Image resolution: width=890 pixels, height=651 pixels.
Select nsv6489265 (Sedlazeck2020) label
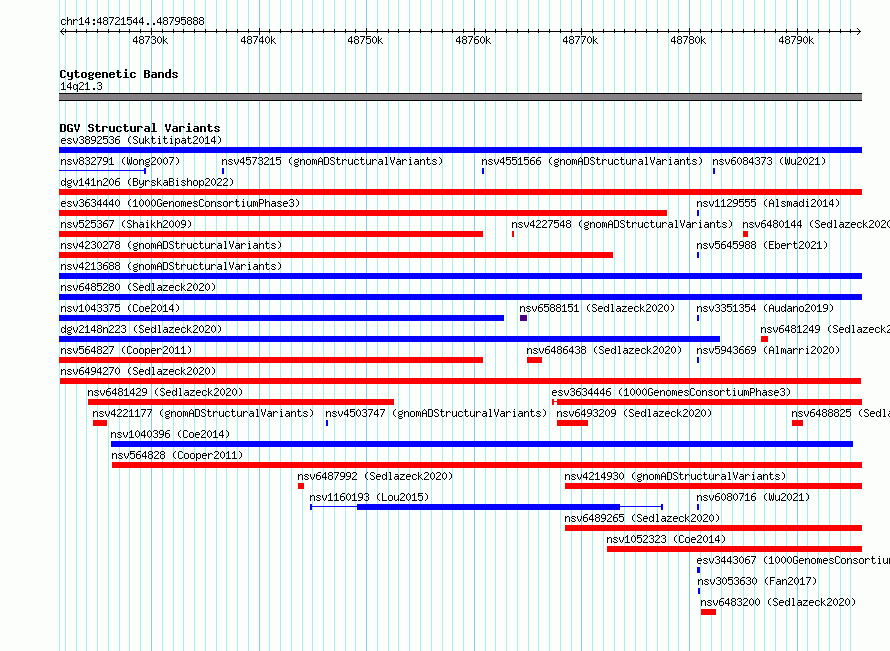(642, 518)
